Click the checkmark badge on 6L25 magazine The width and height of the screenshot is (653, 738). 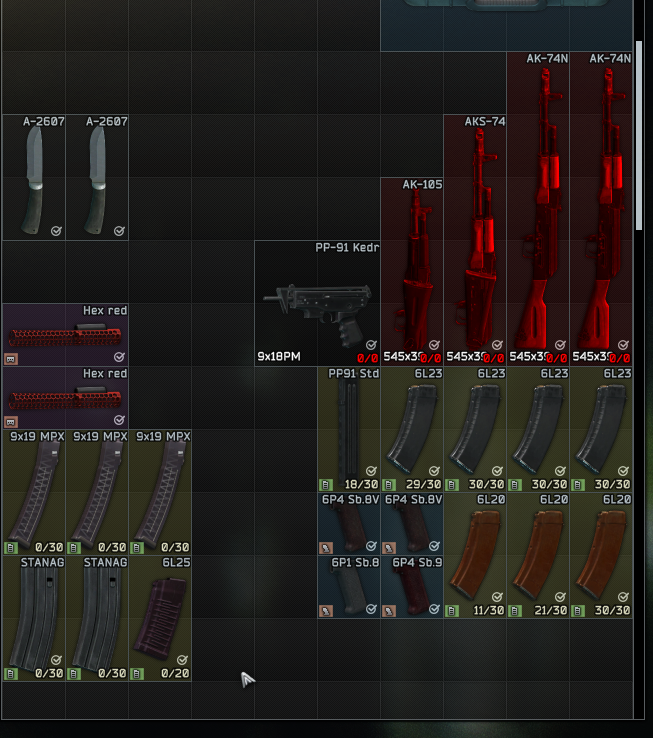pyautogui.click(x=182, y=660)
